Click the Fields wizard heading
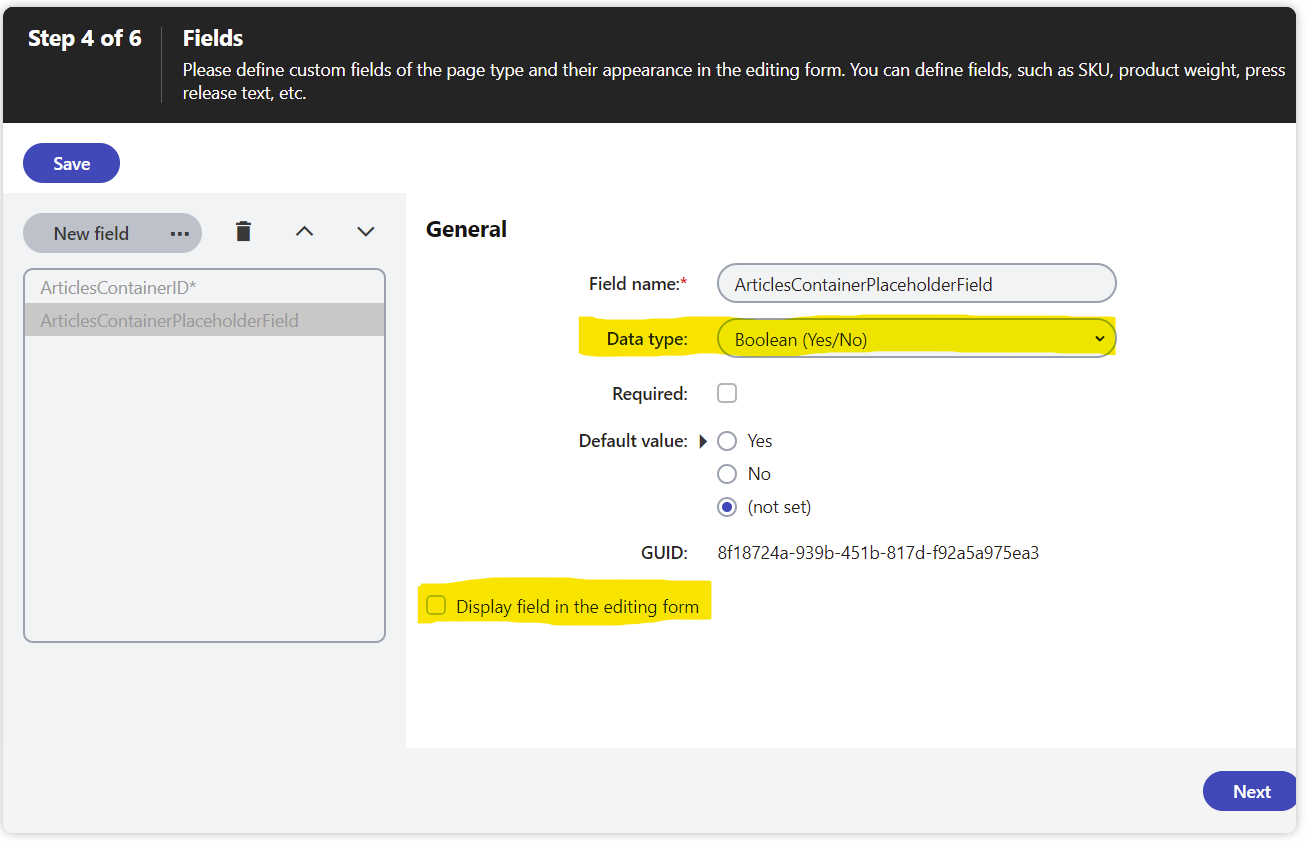This screenshot has height=841, width=1306. click(x=213, y=38)
